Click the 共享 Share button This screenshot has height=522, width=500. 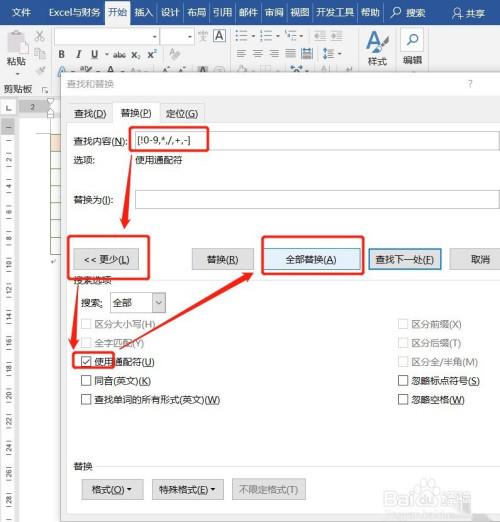pyautogui.click(x=468, y=13)
